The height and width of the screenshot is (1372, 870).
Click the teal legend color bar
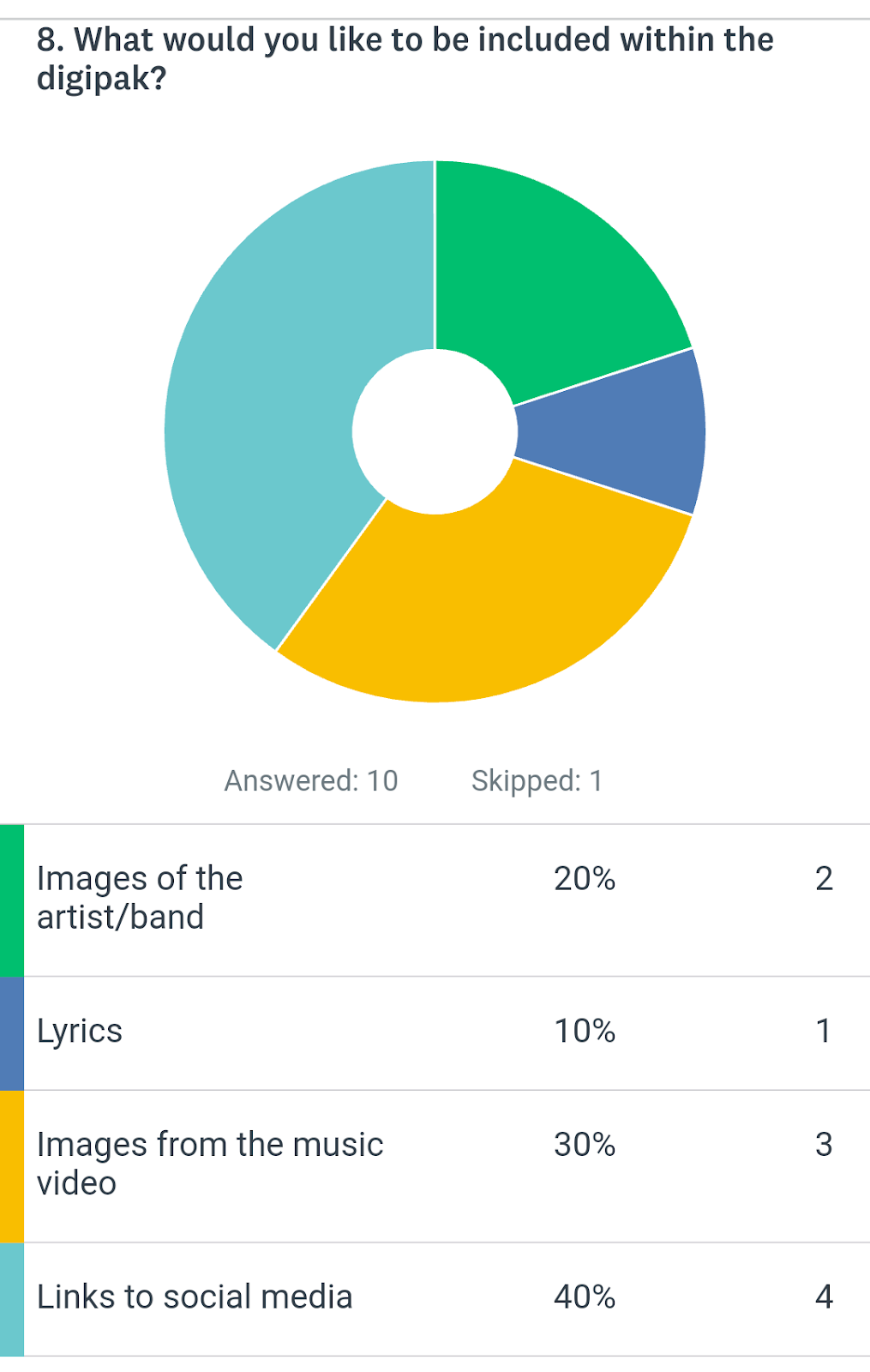[12, 1298]
